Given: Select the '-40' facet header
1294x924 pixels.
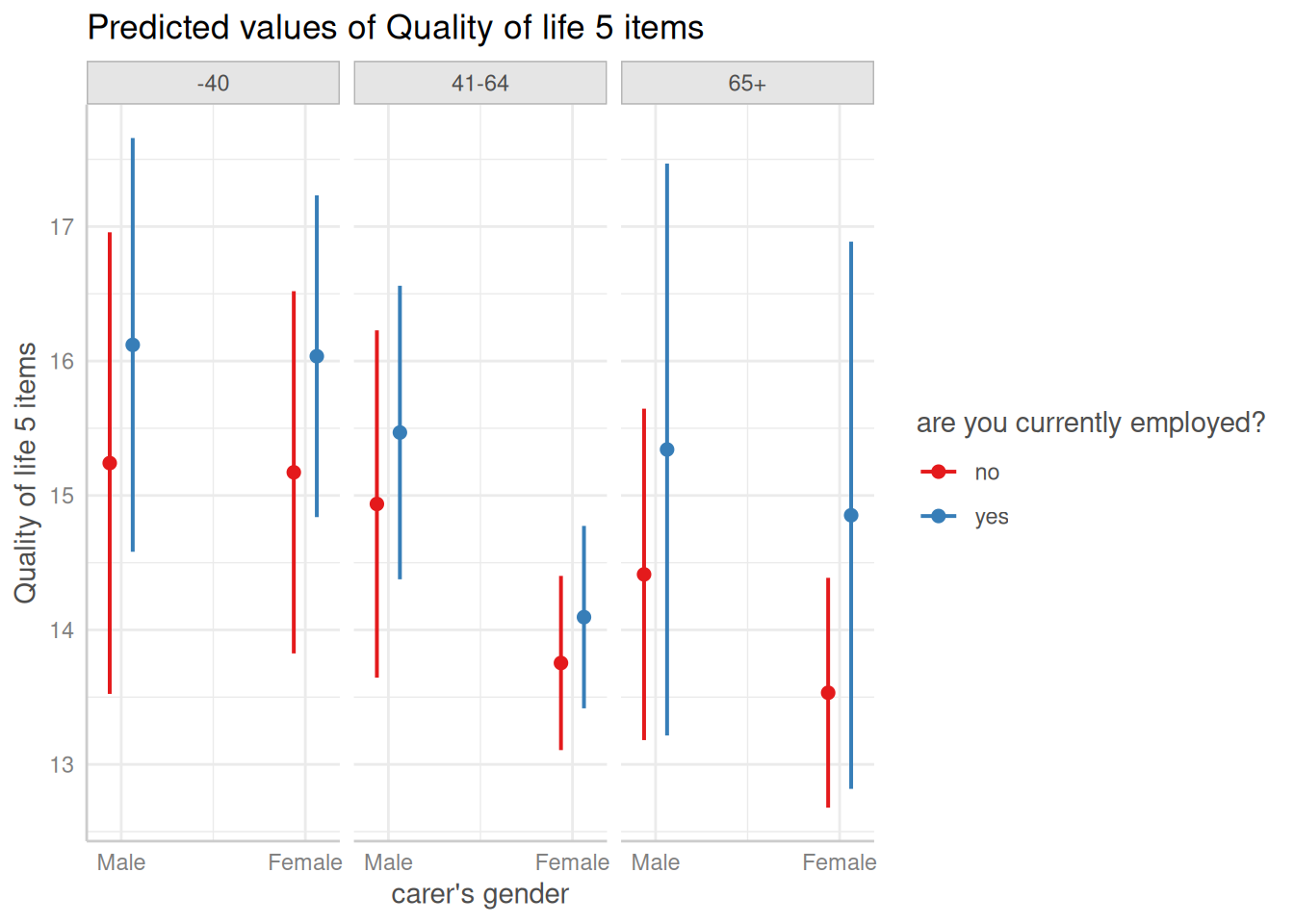Looking at the screenshot, I should (213, 84).
